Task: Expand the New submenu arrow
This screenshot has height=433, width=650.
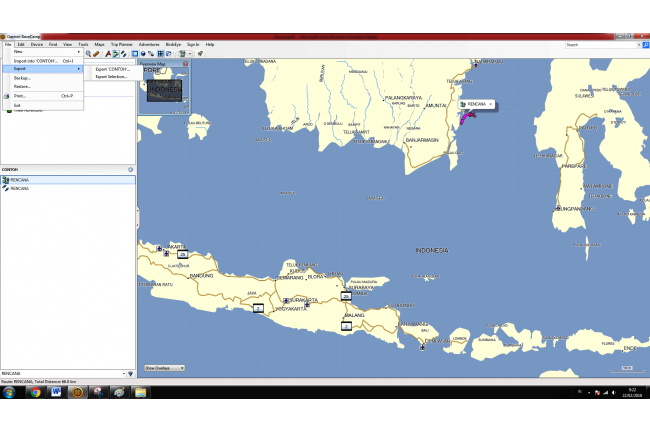Action: [x=79, y=52]
